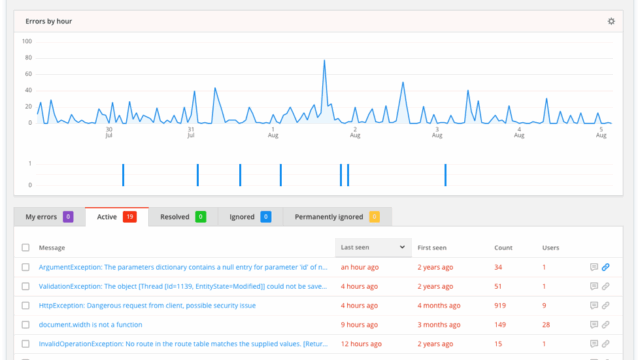Click the deployment marker bar near 3 Aug

445,175
